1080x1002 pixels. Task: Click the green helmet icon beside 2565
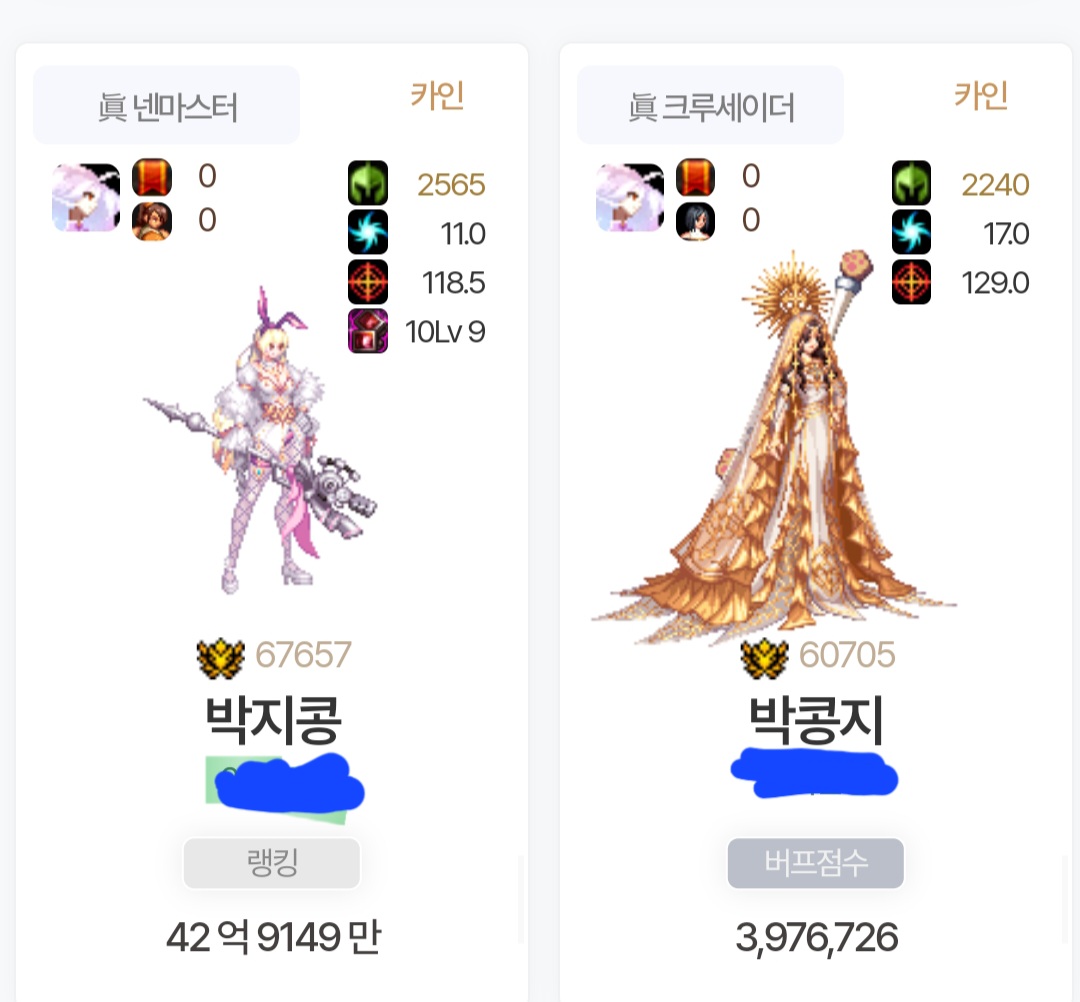(x=368, y=183)
